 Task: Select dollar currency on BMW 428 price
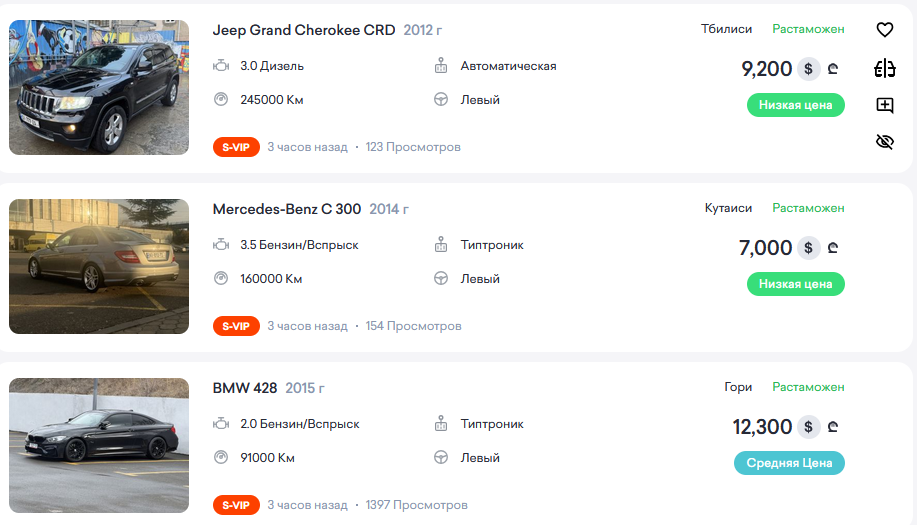pos(808,427)
